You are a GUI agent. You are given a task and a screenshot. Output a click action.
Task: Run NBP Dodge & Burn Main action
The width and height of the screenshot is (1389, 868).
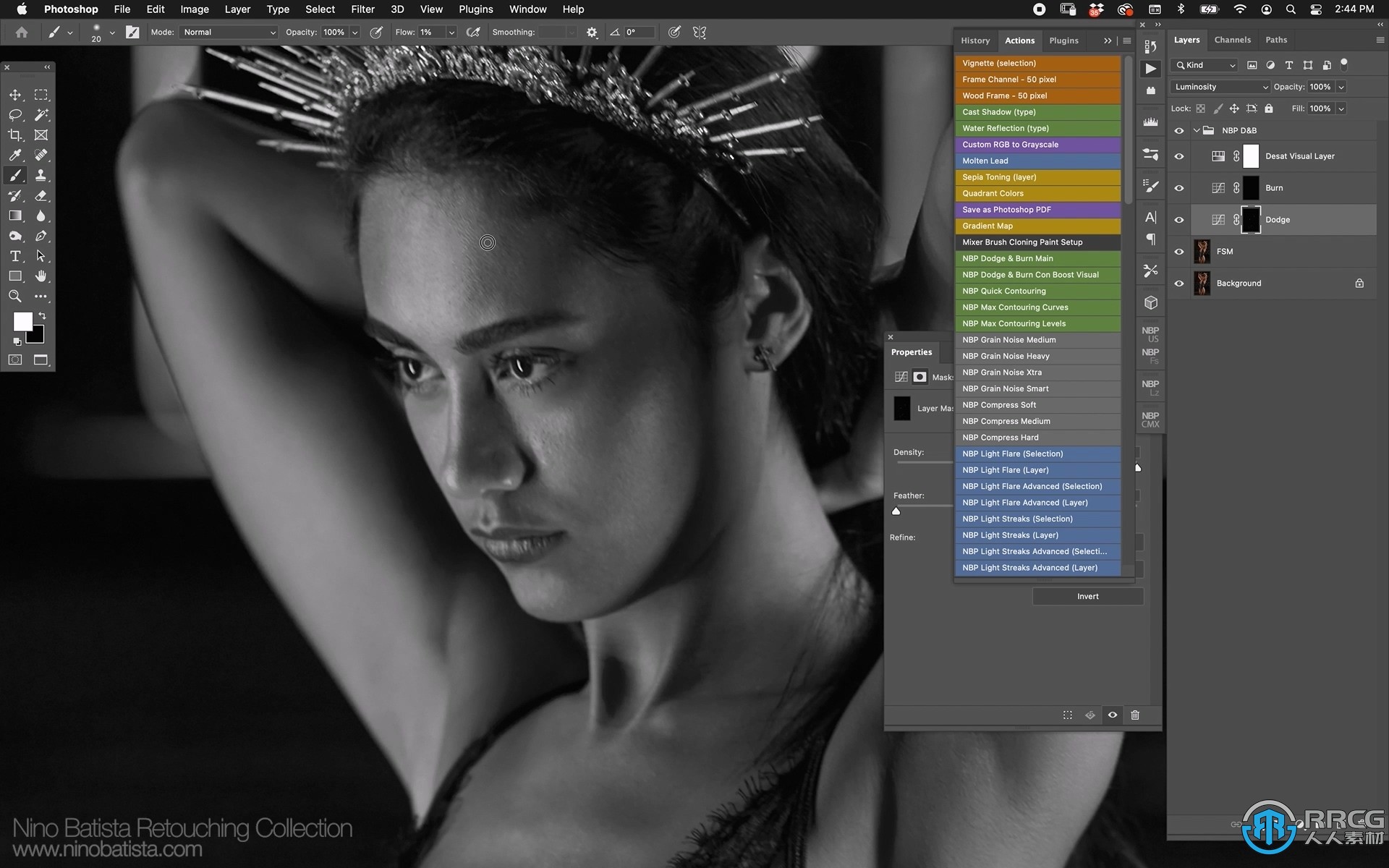click(x=1037, y=258)
